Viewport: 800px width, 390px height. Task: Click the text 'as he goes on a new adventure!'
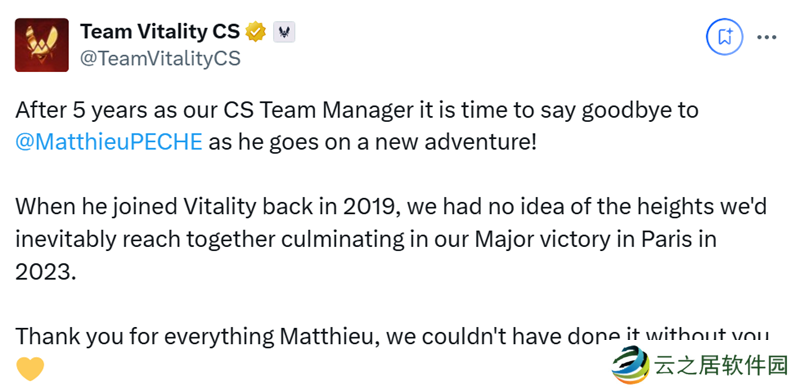coord(372,142)
